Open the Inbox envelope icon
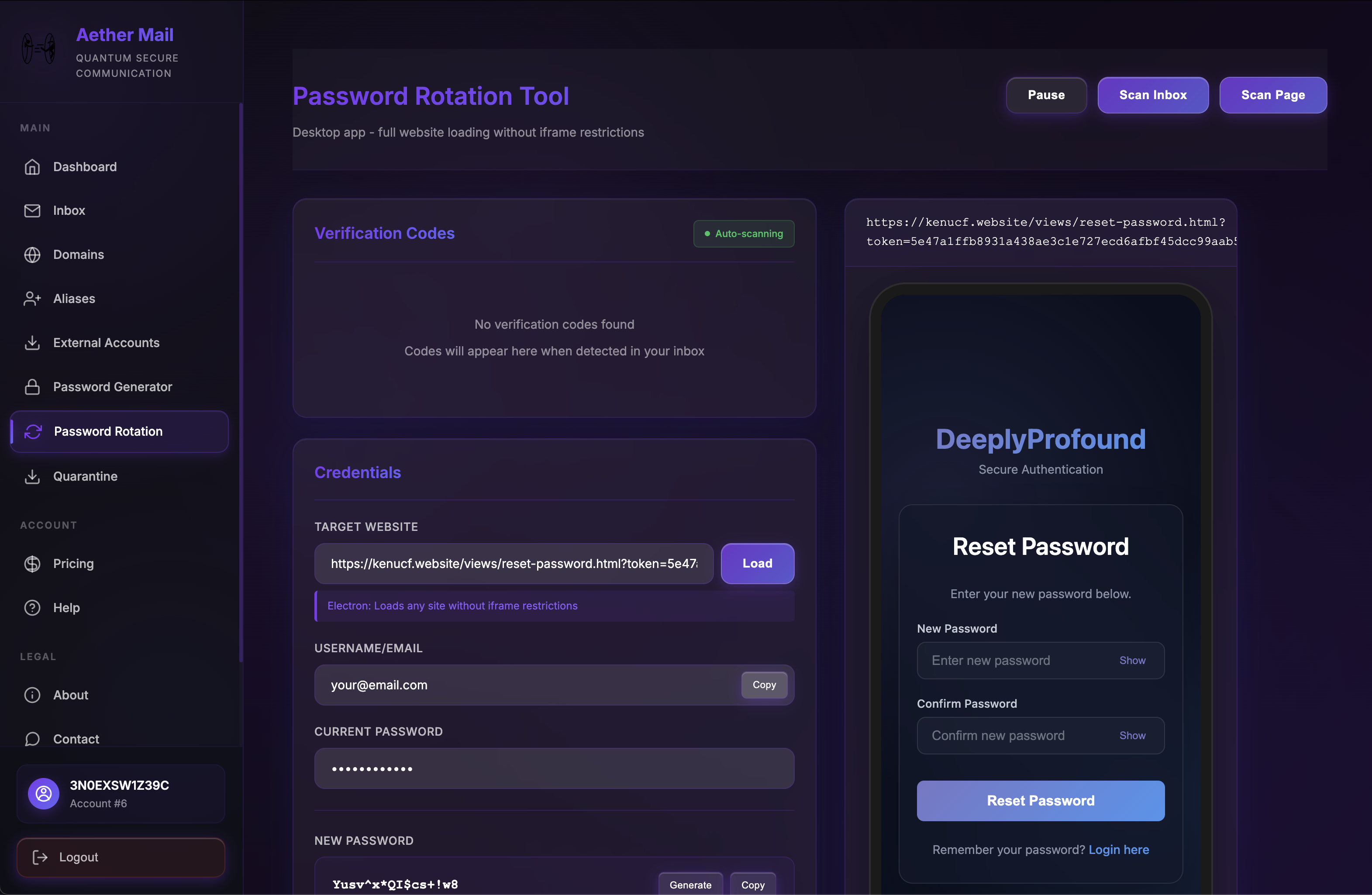1372x895 pixels. pyautogui.click(x=33, y=210)
